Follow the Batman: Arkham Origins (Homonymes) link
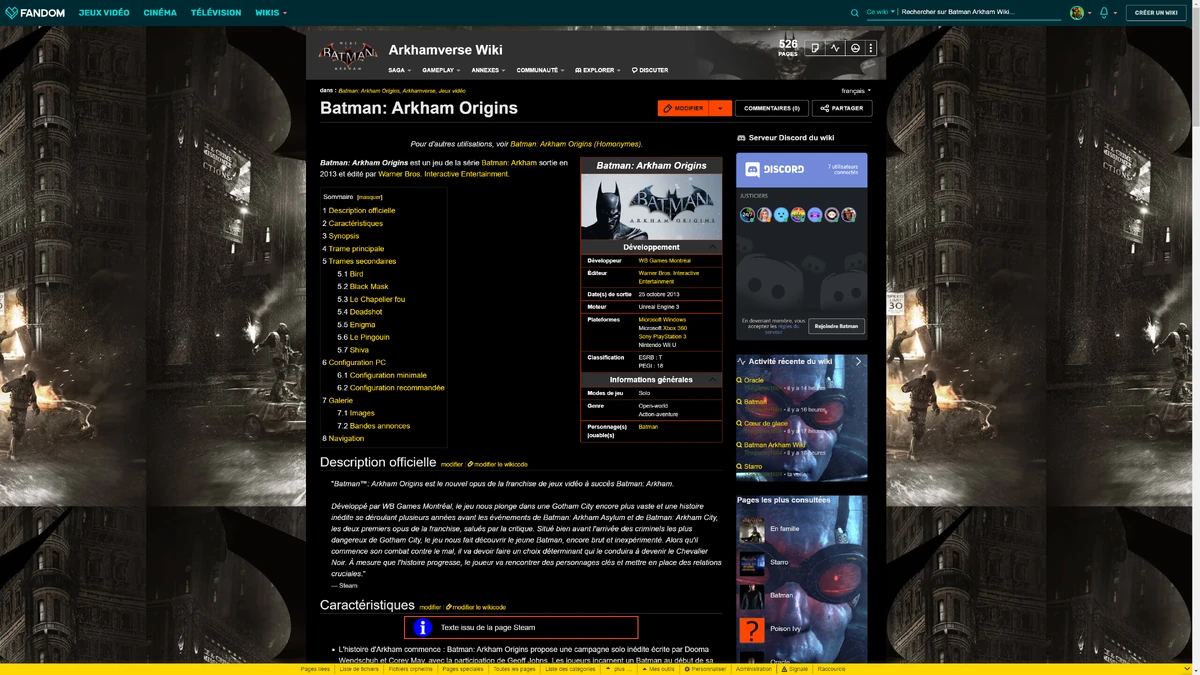This screenshot has width=1200, height=675. coord(575,143)
